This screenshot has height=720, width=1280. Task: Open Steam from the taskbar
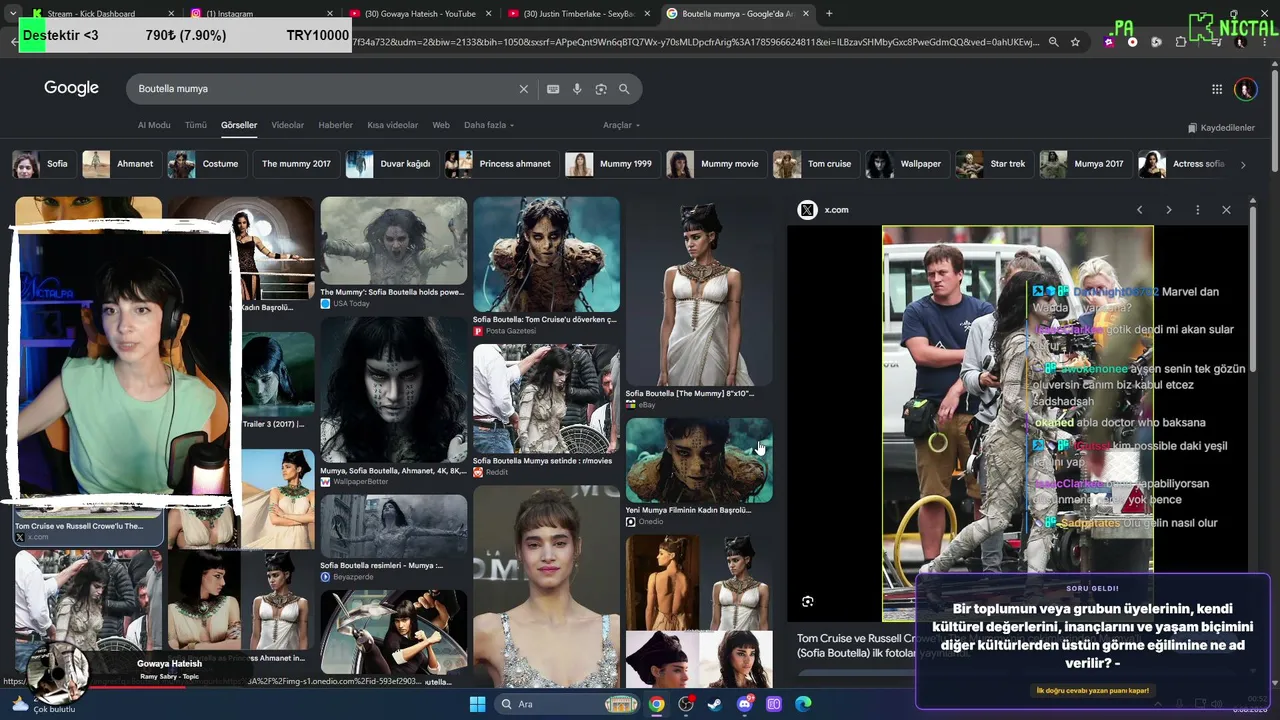pyautogui.click(x=714, y=704)
